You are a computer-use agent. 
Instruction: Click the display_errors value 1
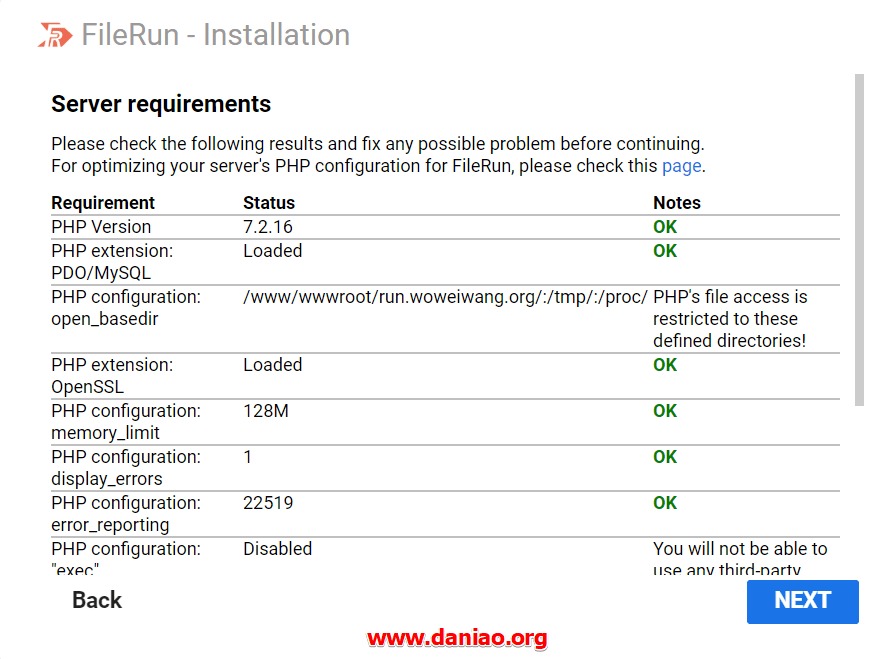pyautogui.click(x=247, y=457)
